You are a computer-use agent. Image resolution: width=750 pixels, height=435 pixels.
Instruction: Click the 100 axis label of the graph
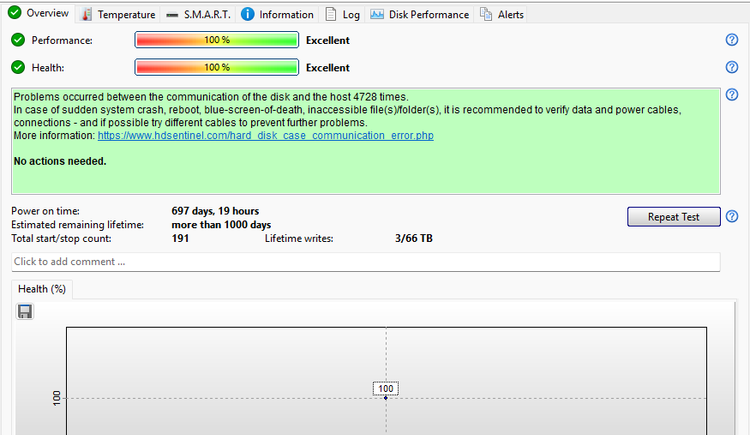pos(57,398)
